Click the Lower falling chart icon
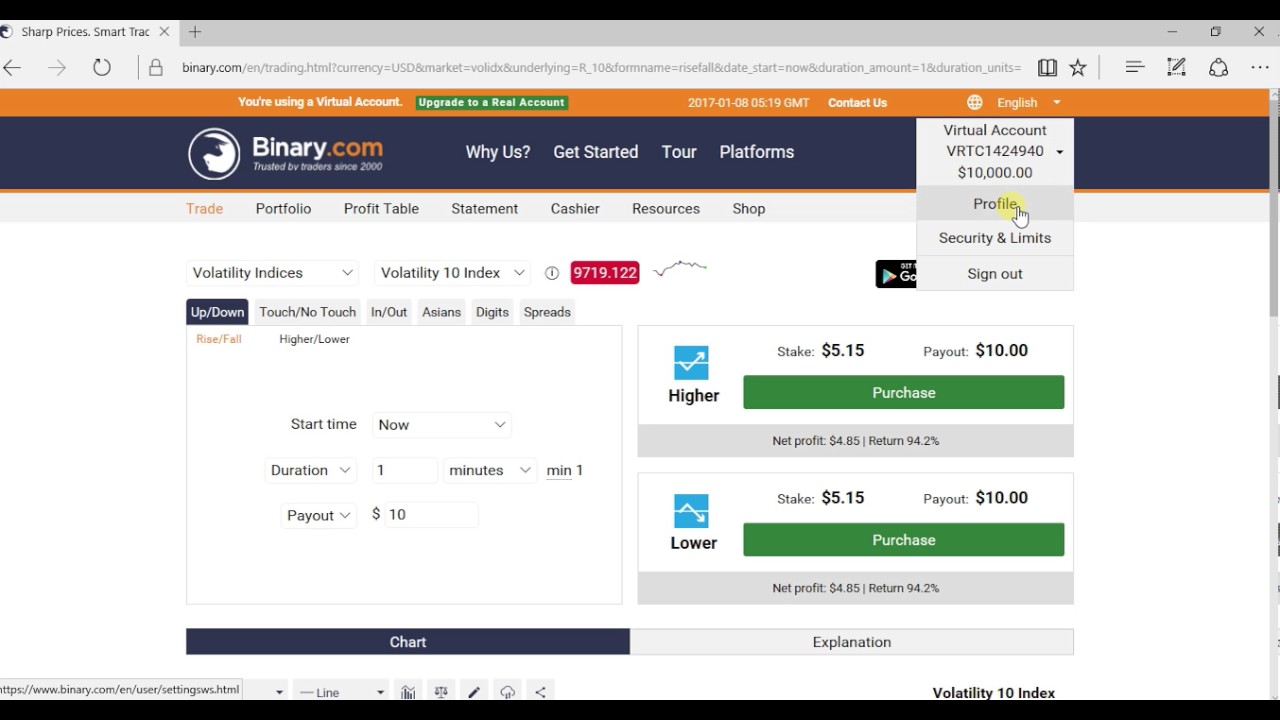Screen dimensions: 1280x720 pos(691,510)
